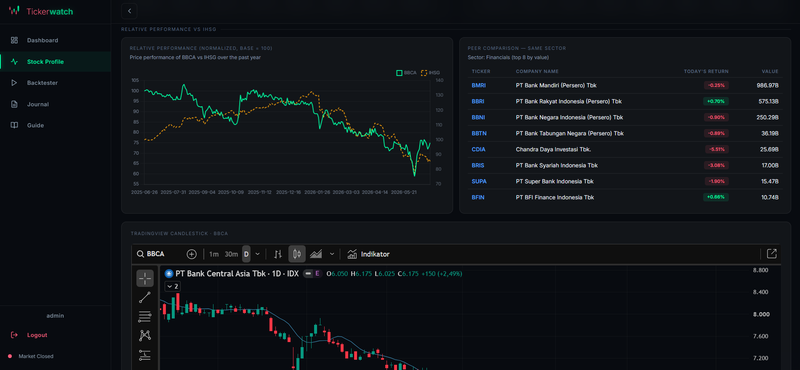Click the admin username label
This screenshot has width=800, height=370.
click(x=55, y=316)
